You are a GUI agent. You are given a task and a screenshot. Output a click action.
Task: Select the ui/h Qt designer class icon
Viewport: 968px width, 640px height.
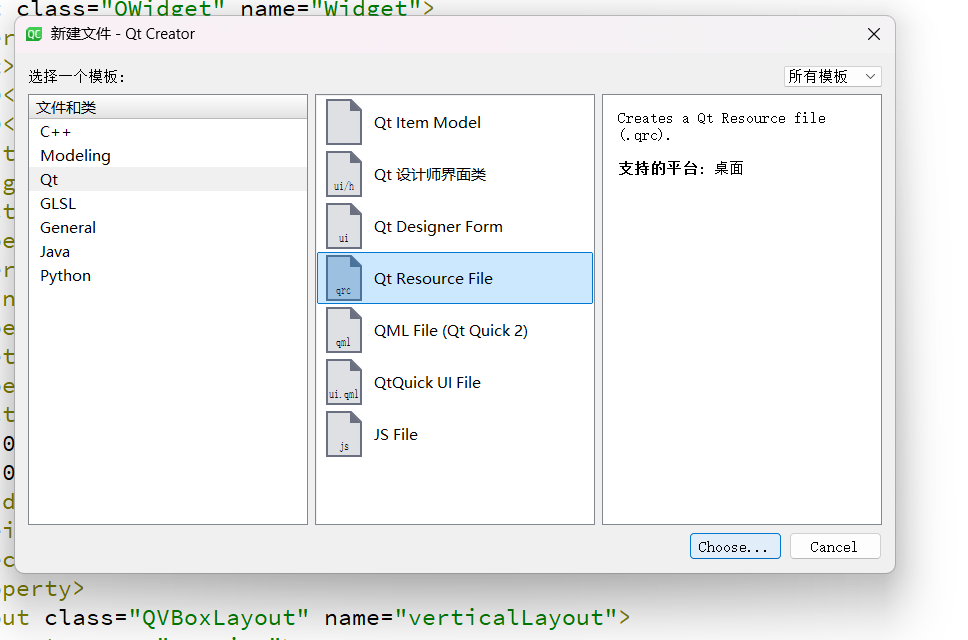344,174
